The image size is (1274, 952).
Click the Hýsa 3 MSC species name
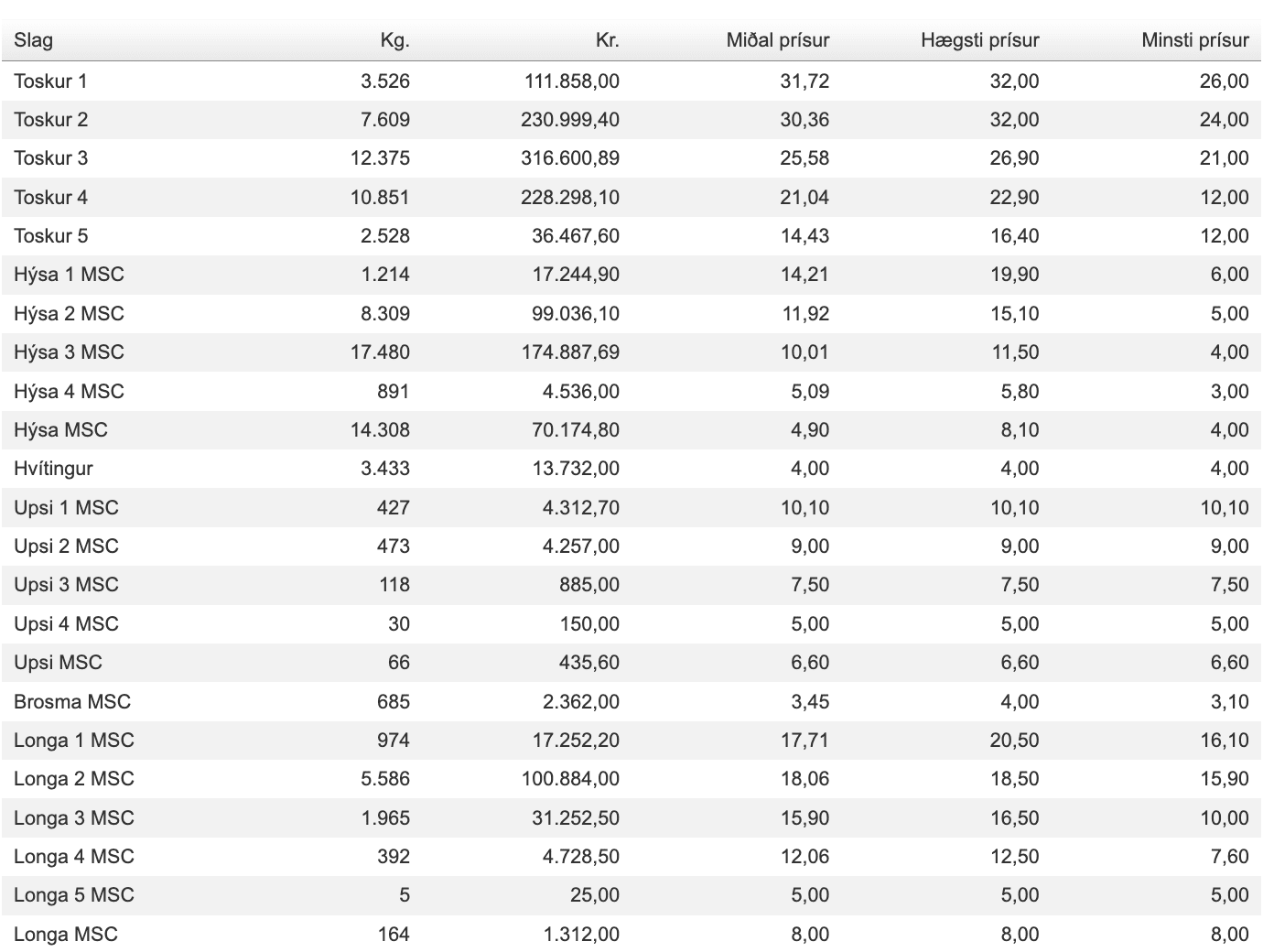[69, 352]
